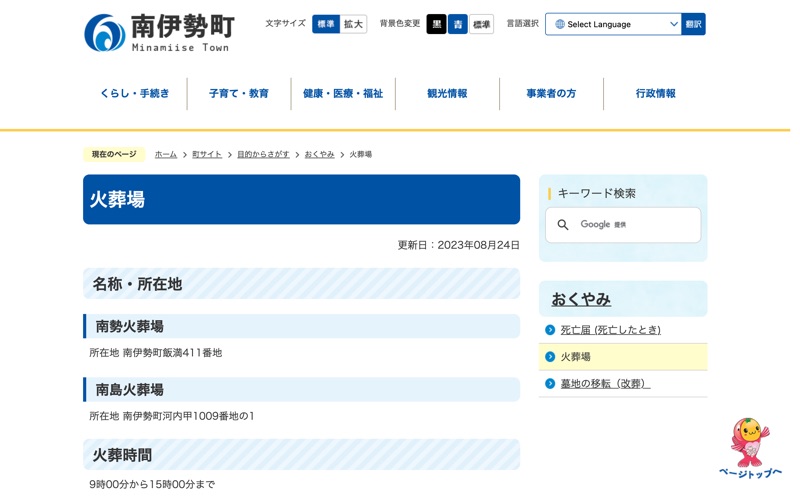This screenshot has width=800, height=500.
Task: Go to 町サイト breadcrumb link
Action: click(207, 154)
